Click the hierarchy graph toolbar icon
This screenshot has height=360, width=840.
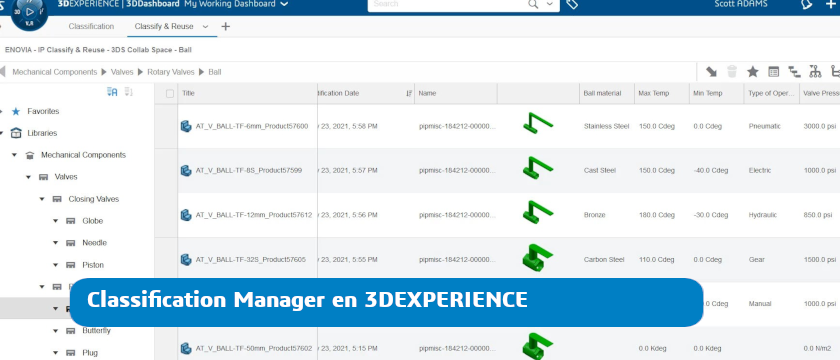(x=815, y=72)
